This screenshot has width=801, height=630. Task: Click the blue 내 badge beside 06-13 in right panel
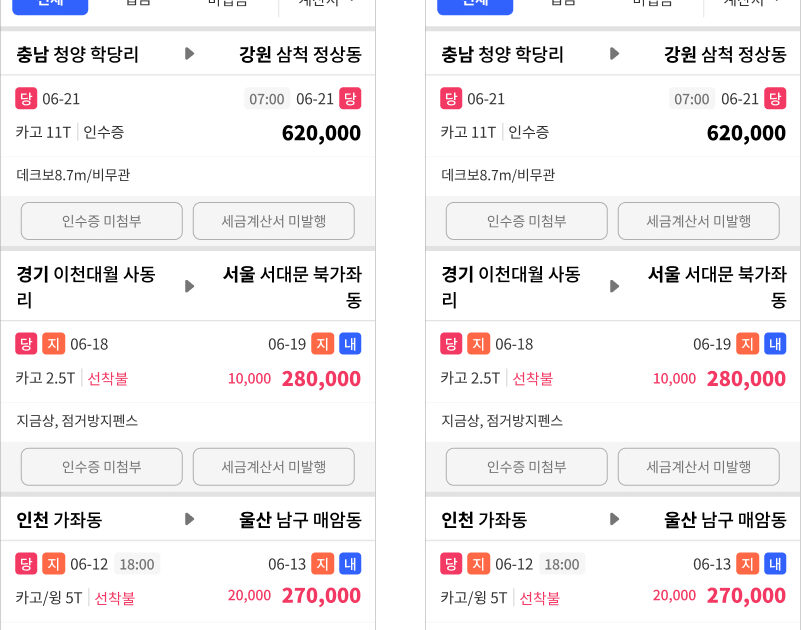(775, 564)
